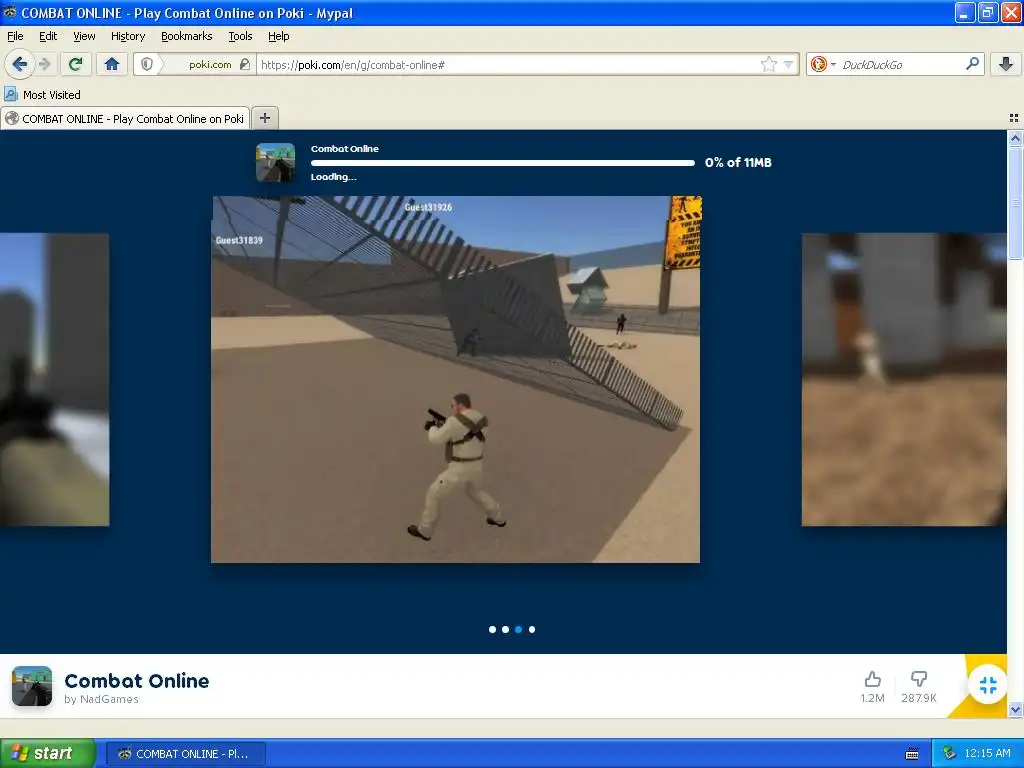Screen dimensions: 1024x768
Task: Click the system clock 12:15 AM
Action: 987,753
